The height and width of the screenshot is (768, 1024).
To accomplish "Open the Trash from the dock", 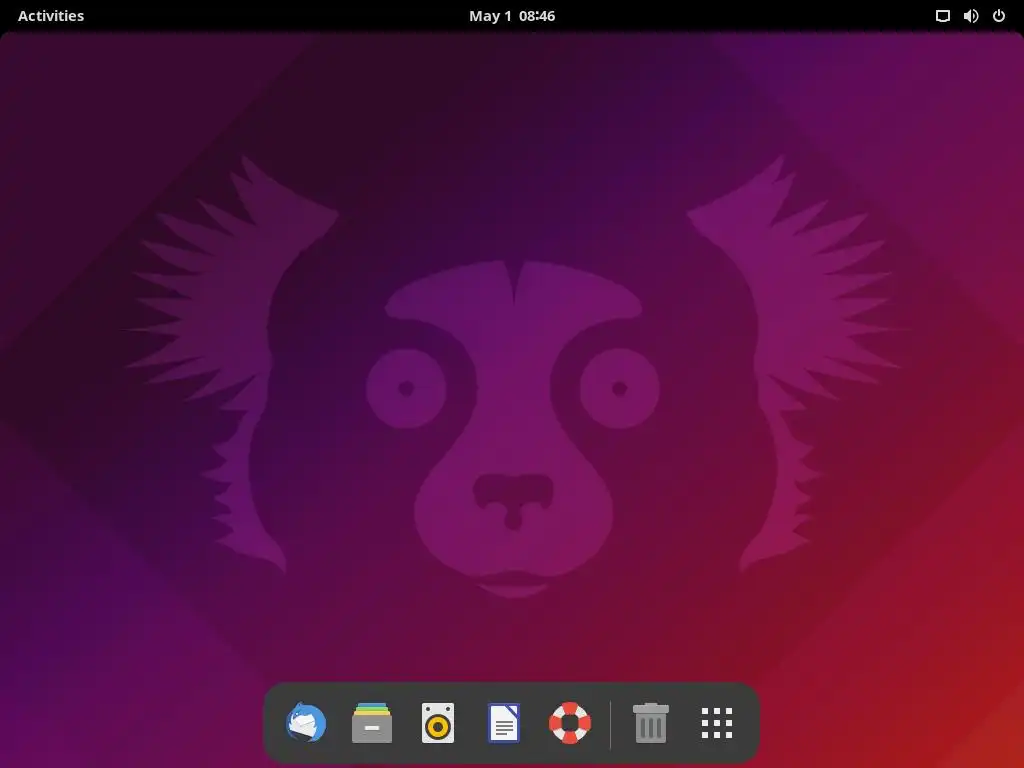I will coord(650,722).
